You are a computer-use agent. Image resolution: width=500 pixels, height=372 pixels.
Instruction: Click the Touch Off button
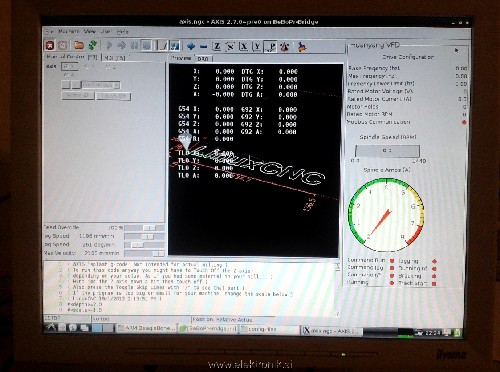[x=113, y=96]
